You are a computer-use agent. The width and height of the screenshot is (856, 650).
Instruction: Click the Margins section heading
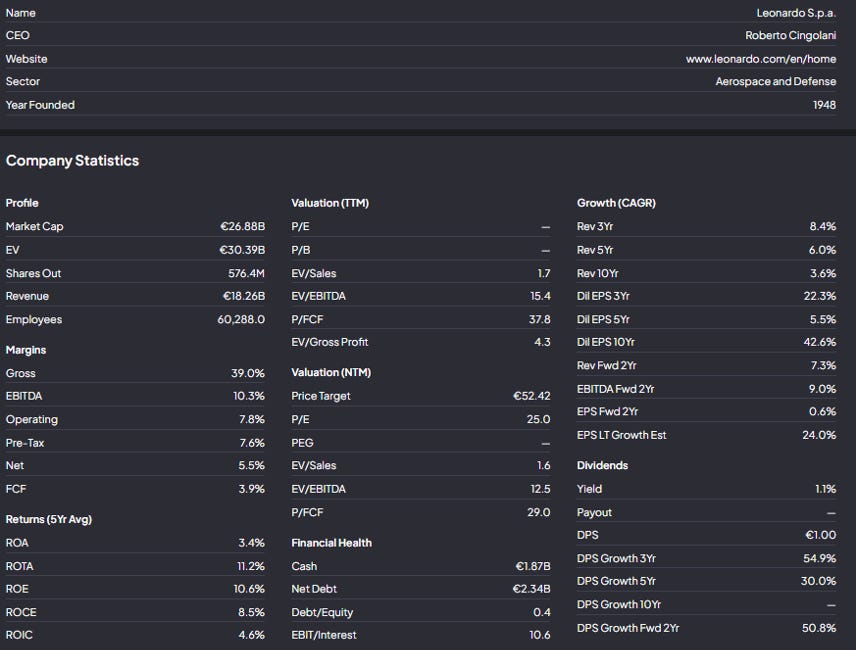coord(26,350)
